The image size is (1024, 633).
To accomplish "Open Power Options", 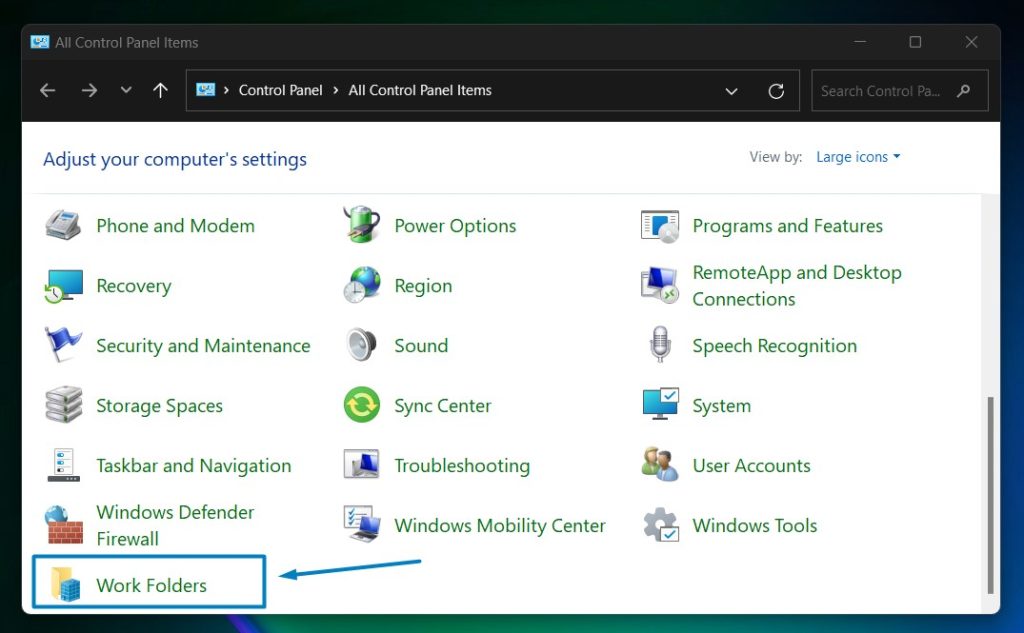I will point(455,226).
